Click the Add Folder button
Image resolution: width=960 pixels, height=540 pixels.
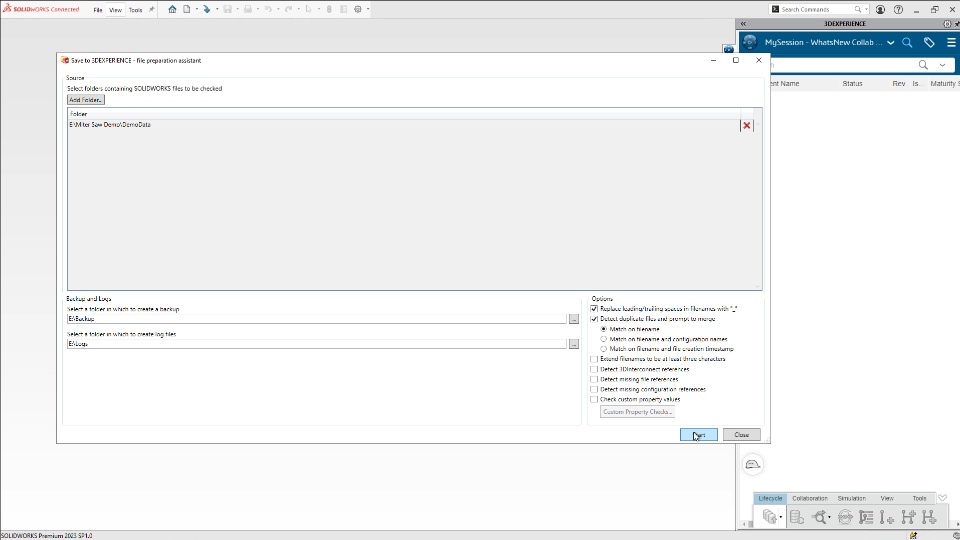pyautogui.click(x=86, y=100)
